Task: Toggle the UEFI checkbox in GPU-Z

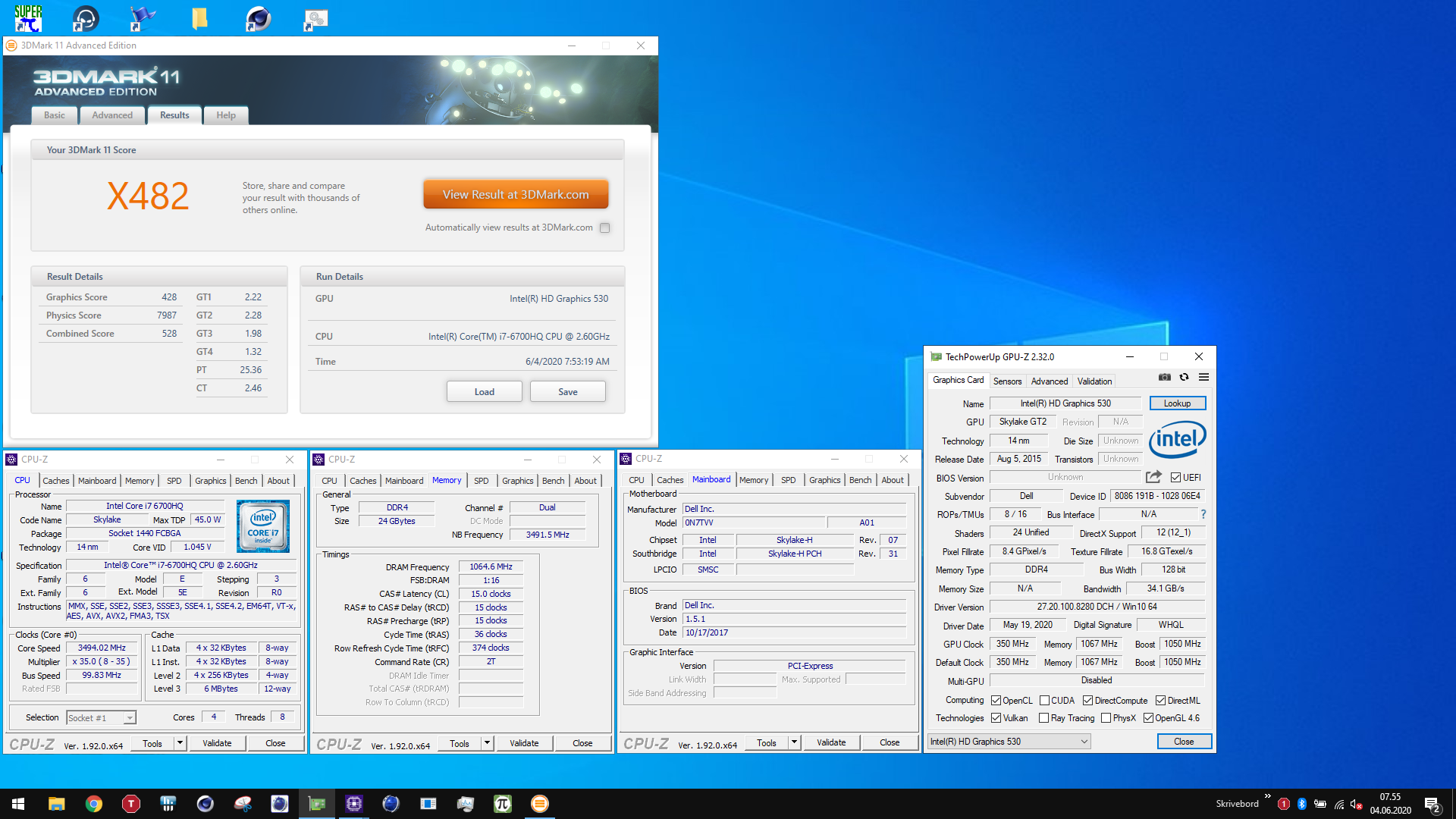Action: tap(1175, 478)
